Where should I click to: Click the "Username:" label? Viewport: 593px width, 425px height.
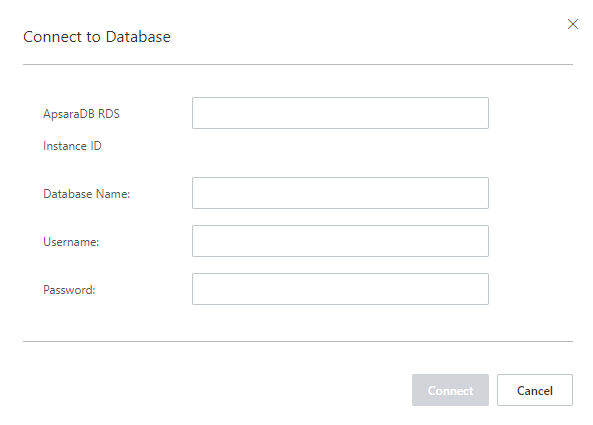[71, 242]
